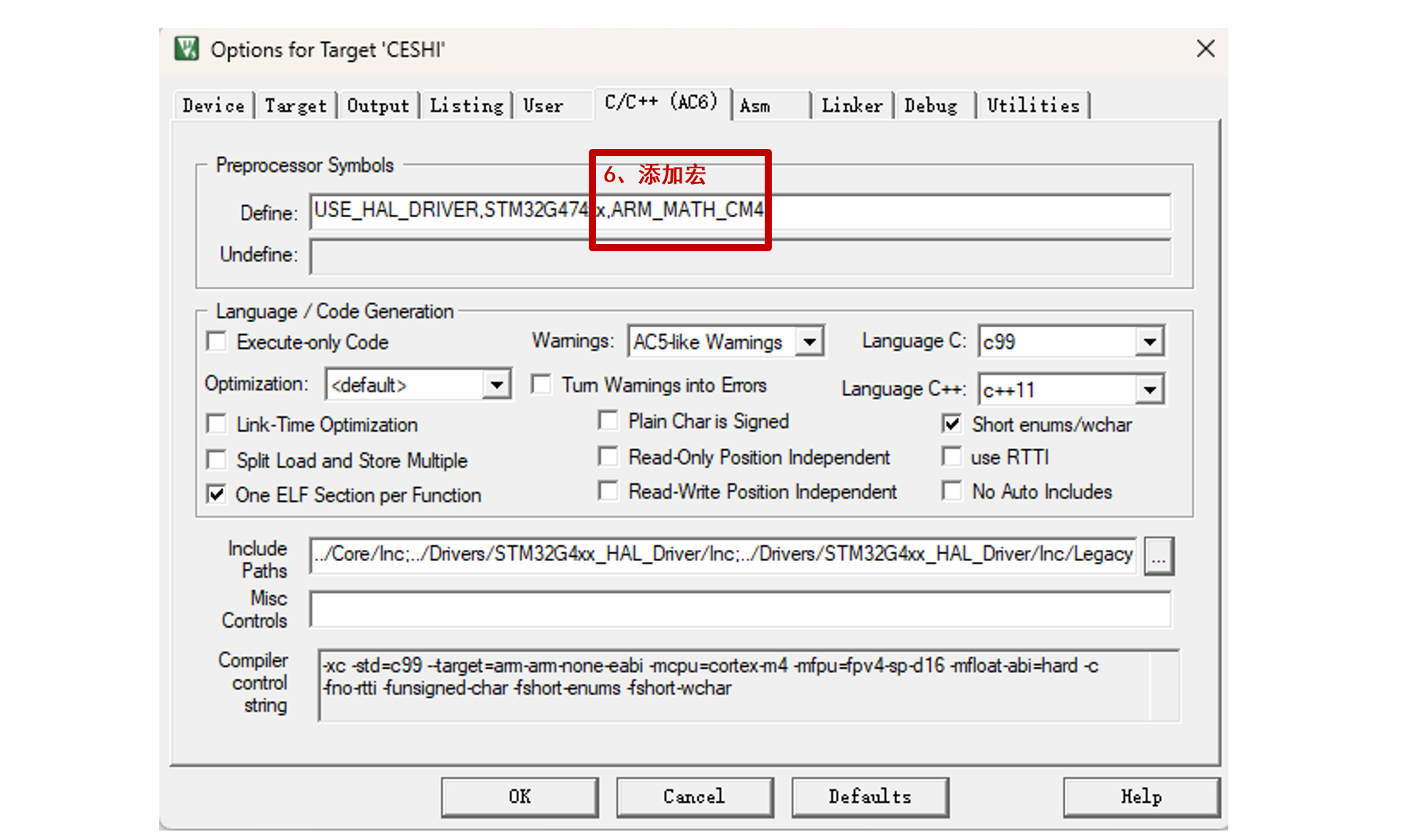Enable Read-Only Position Independent
This screenshot has height=840, width=1428.
click(609, 456)
